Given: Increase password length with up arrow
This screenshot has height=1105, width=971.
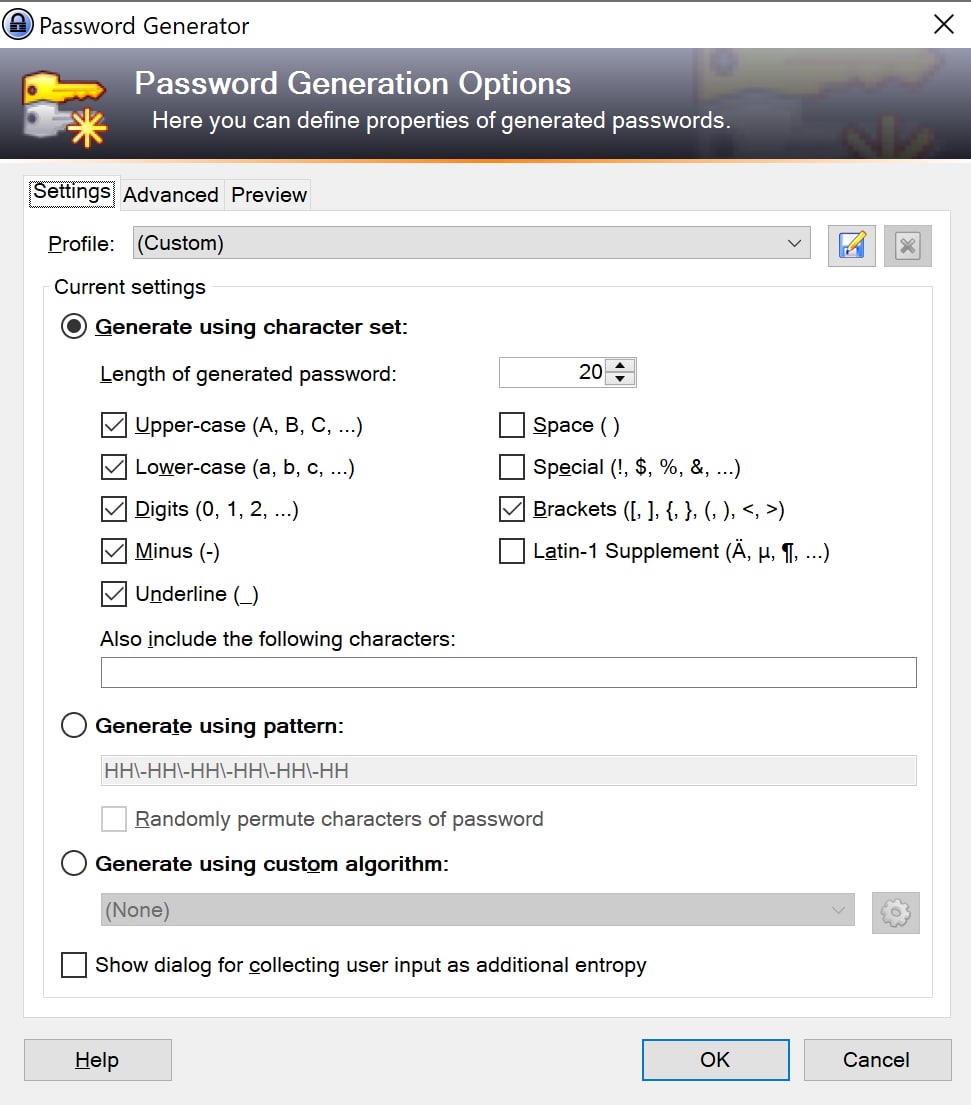Looking at the screenshot, I should pos(619,365).
